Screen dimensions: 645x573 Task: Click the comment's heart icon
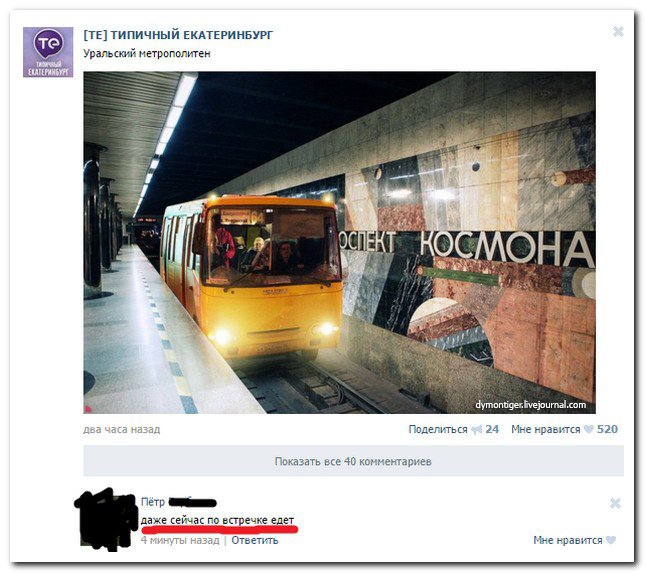[x=611, y=540]
